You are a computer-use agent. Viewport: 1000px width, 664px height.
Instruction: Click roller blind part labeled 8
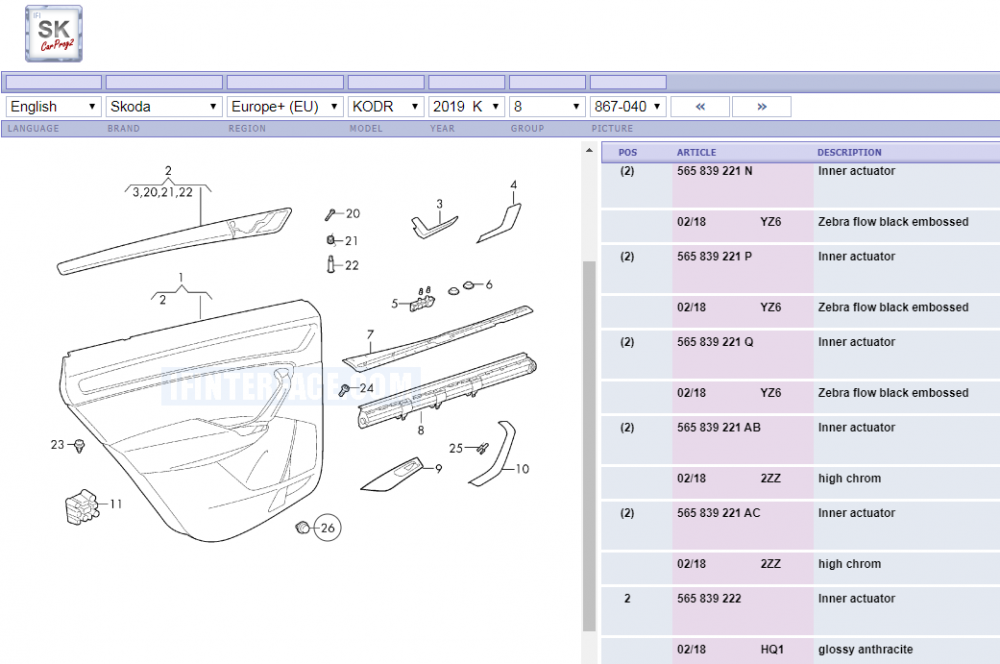click(446, 390)
